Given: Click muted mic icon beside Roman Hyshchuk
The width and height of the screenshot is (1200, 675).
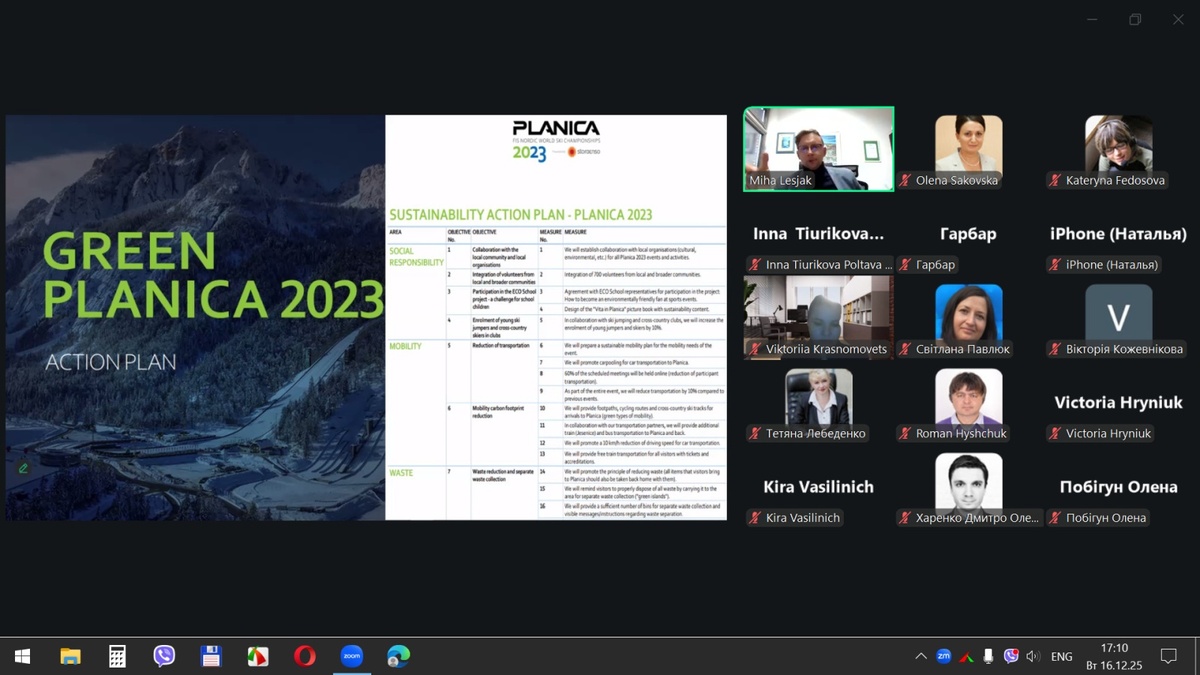Looking at the screenshot, I should (905, 434).
